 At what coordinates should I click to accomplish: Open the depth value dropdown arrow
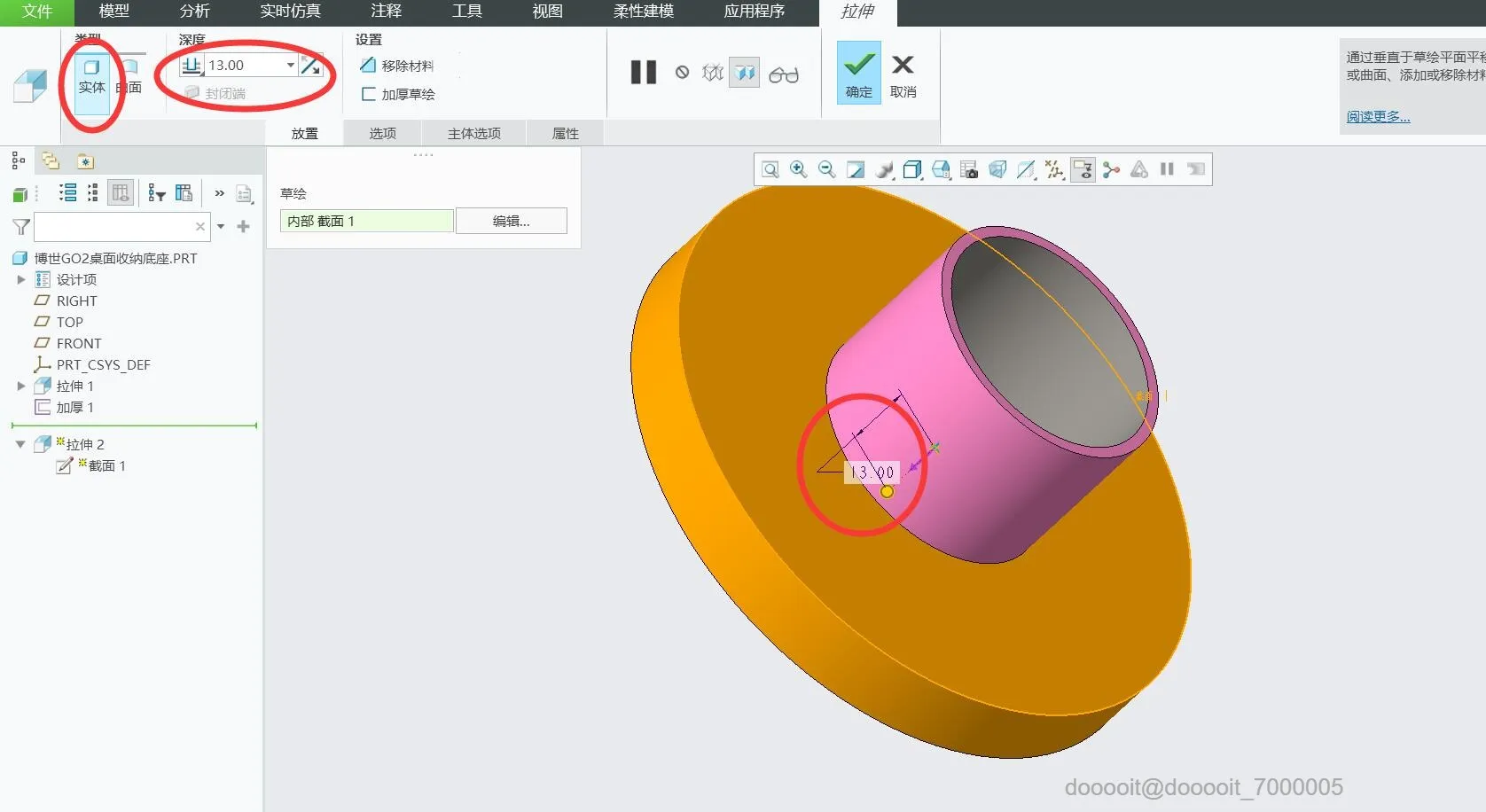290,66
